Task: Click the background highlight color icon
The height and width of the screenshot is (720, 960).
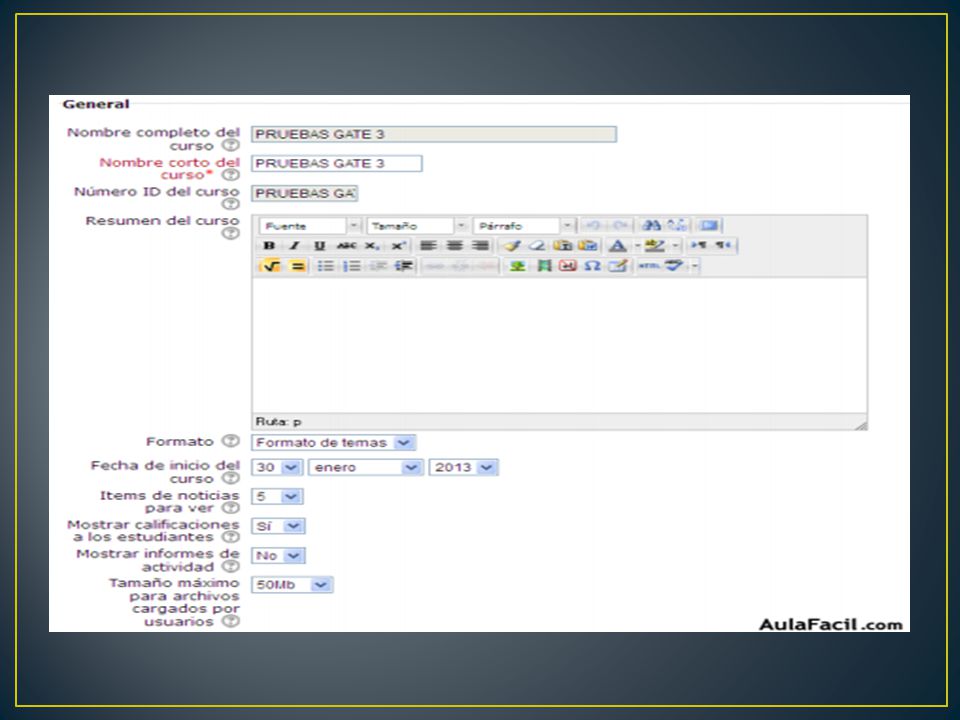Action: coord(654,246)
